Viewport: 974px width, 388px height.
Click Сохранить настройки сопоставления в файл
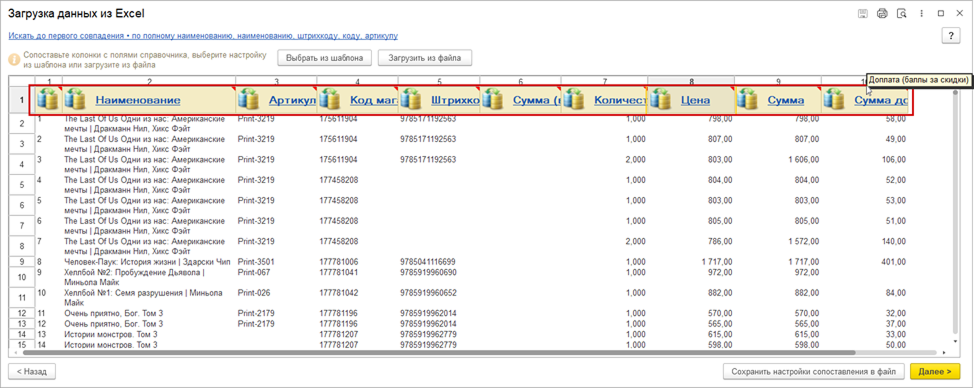[x=814, y=371]
